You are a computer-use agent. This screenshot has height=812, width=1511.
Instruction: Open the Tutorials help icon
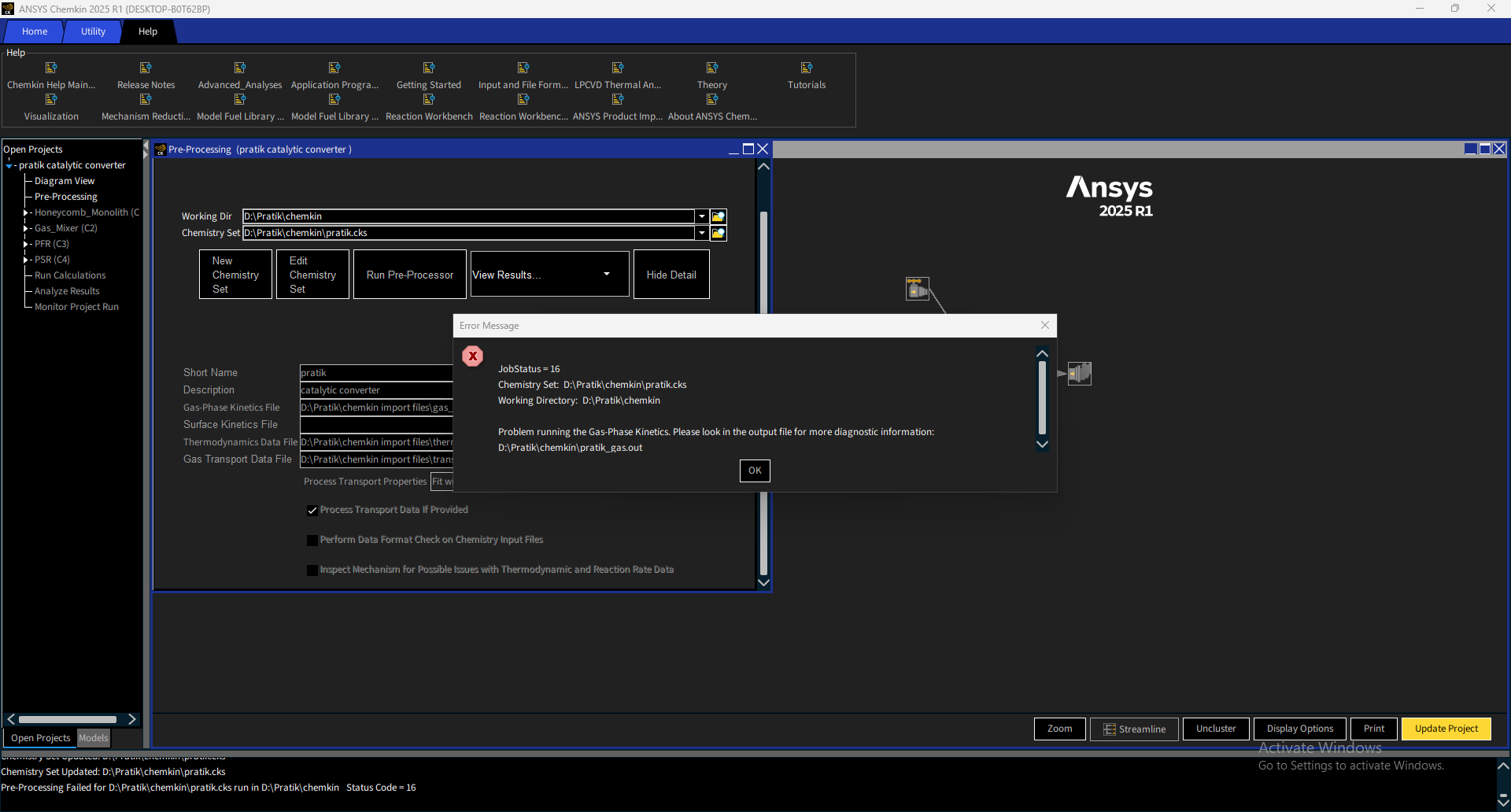pos(807,68)
